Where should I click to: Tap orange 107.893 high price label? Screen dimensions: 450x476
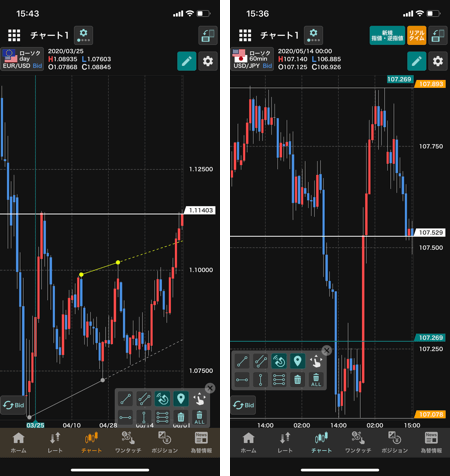point(430,84)
